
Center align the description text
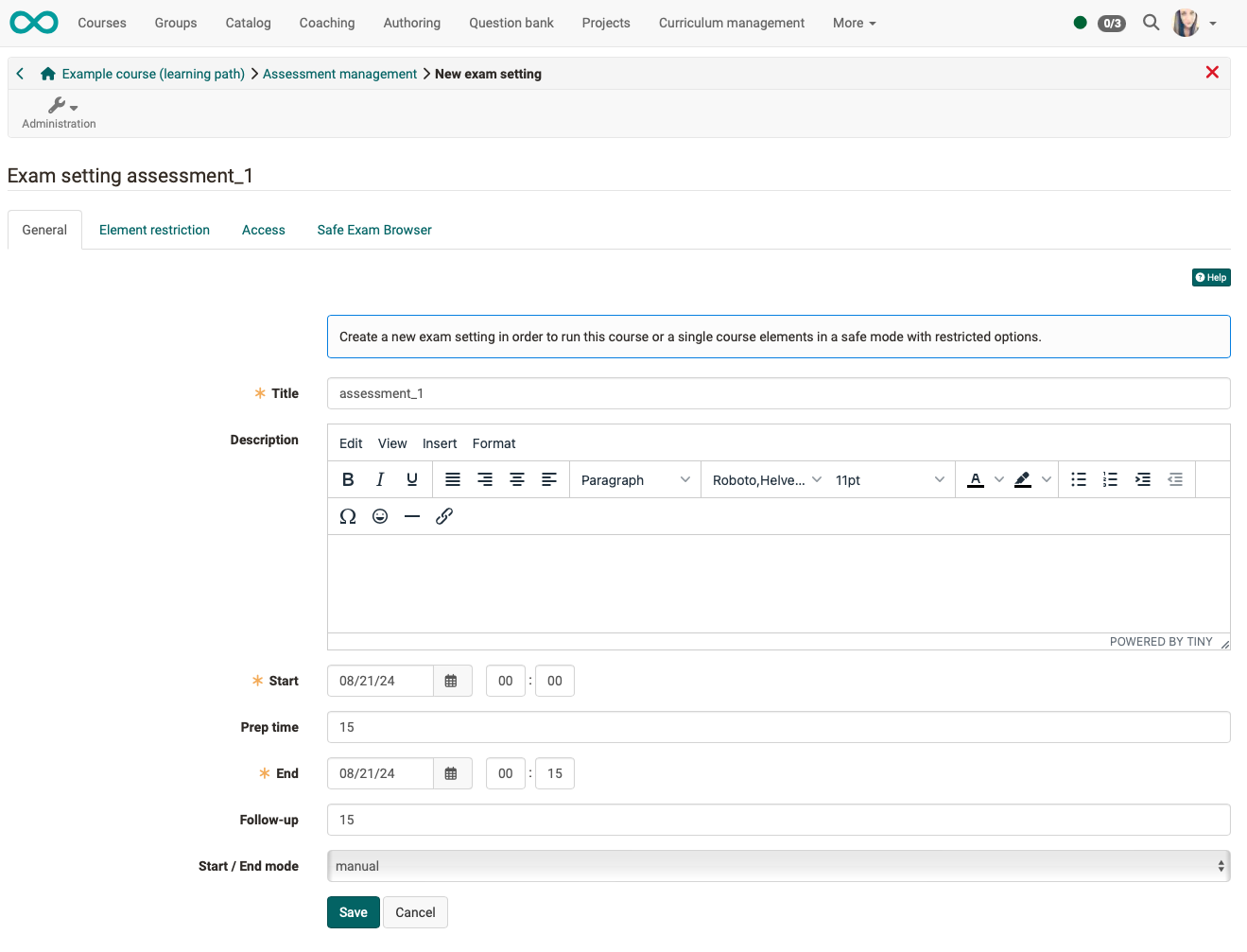517,479
